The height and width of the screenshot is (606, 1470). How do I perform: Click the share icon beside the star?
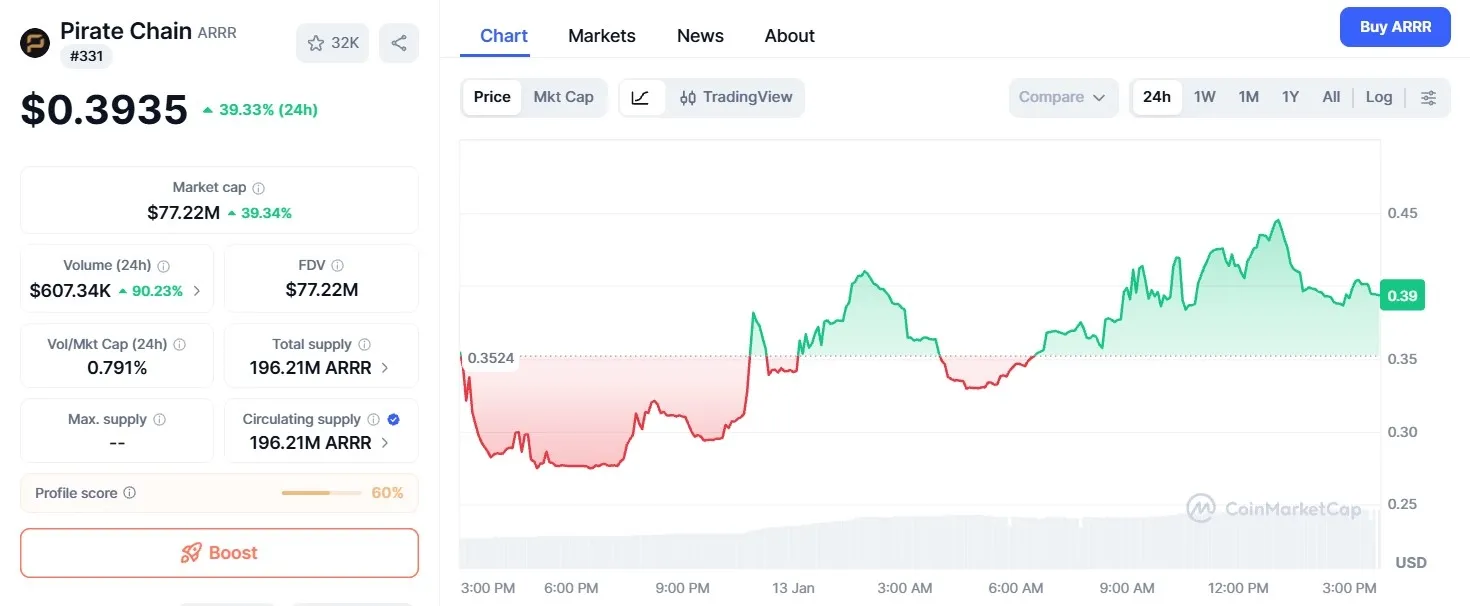[x=399, y=42]
